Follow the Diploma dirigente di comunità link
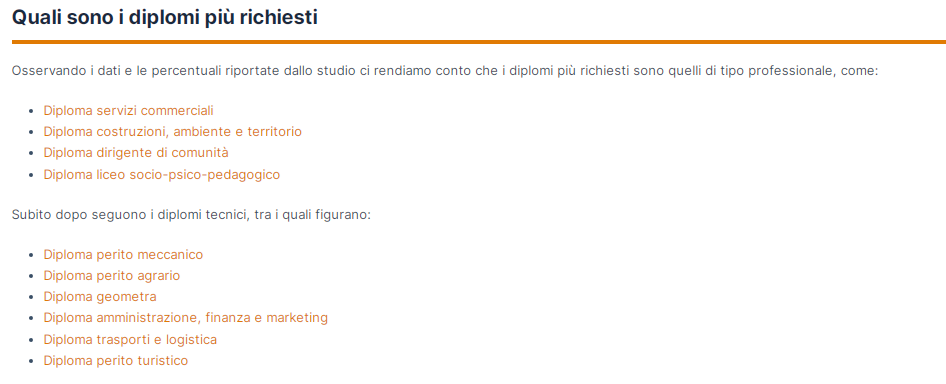This screenshot has width=946, height=384. point(136,153)
